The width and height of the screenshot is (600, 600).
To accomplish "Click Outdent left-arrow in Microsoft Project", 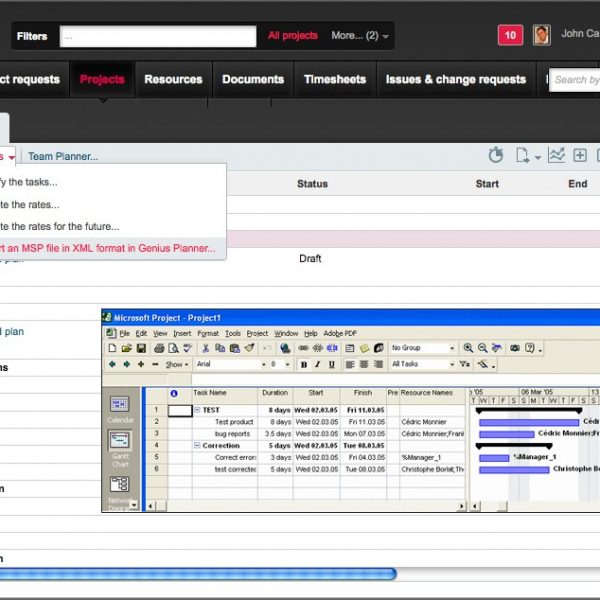I will 112,364.
